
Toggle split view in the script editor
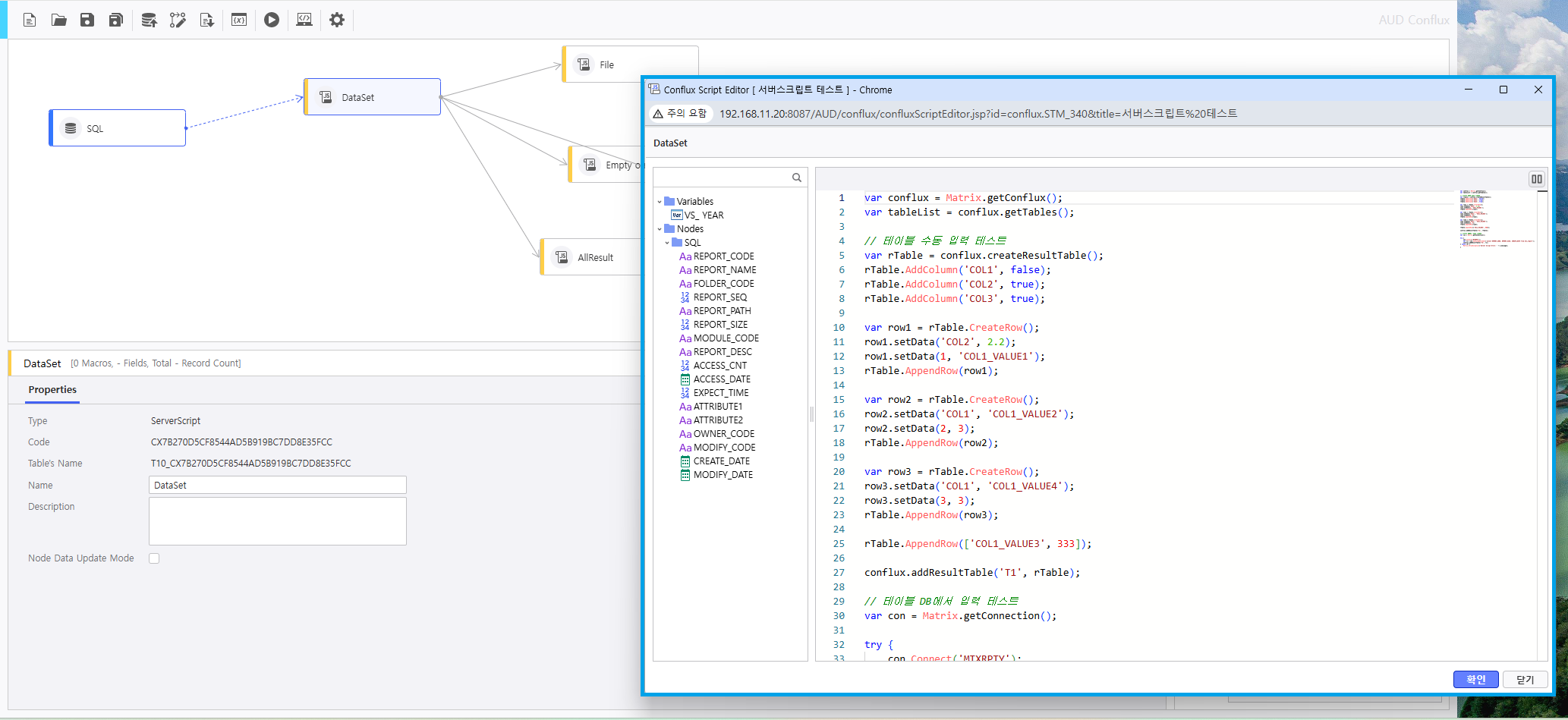coord(1537,179)
